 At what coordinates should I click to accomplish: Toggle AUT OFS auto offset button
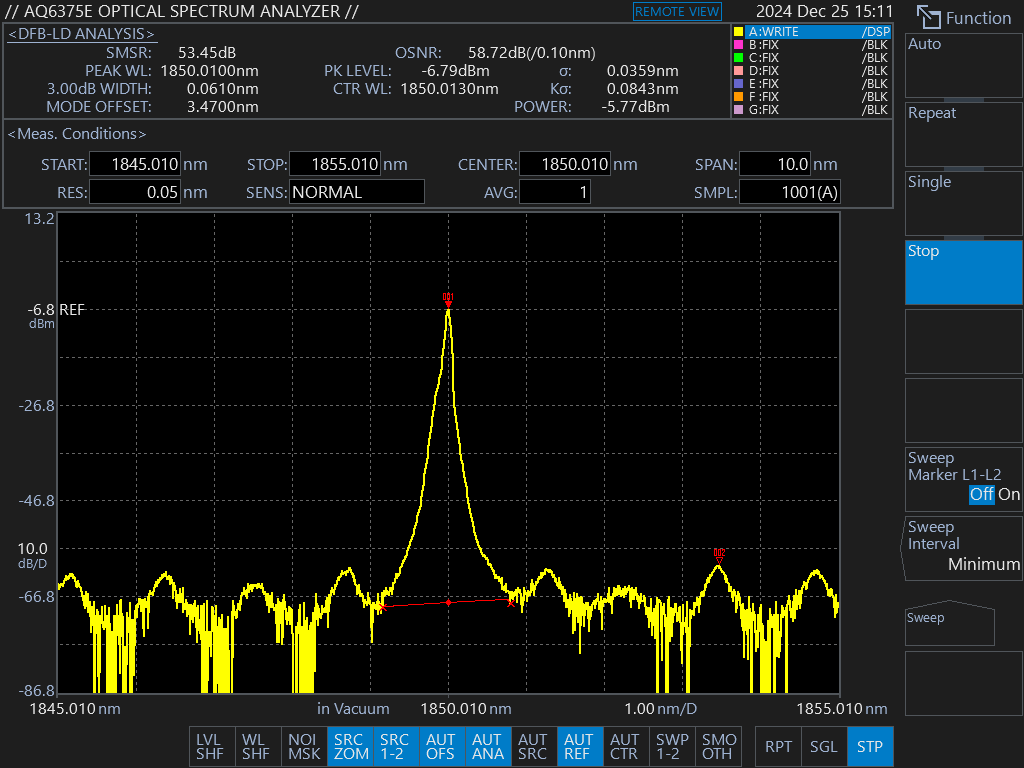click(441, 746)
